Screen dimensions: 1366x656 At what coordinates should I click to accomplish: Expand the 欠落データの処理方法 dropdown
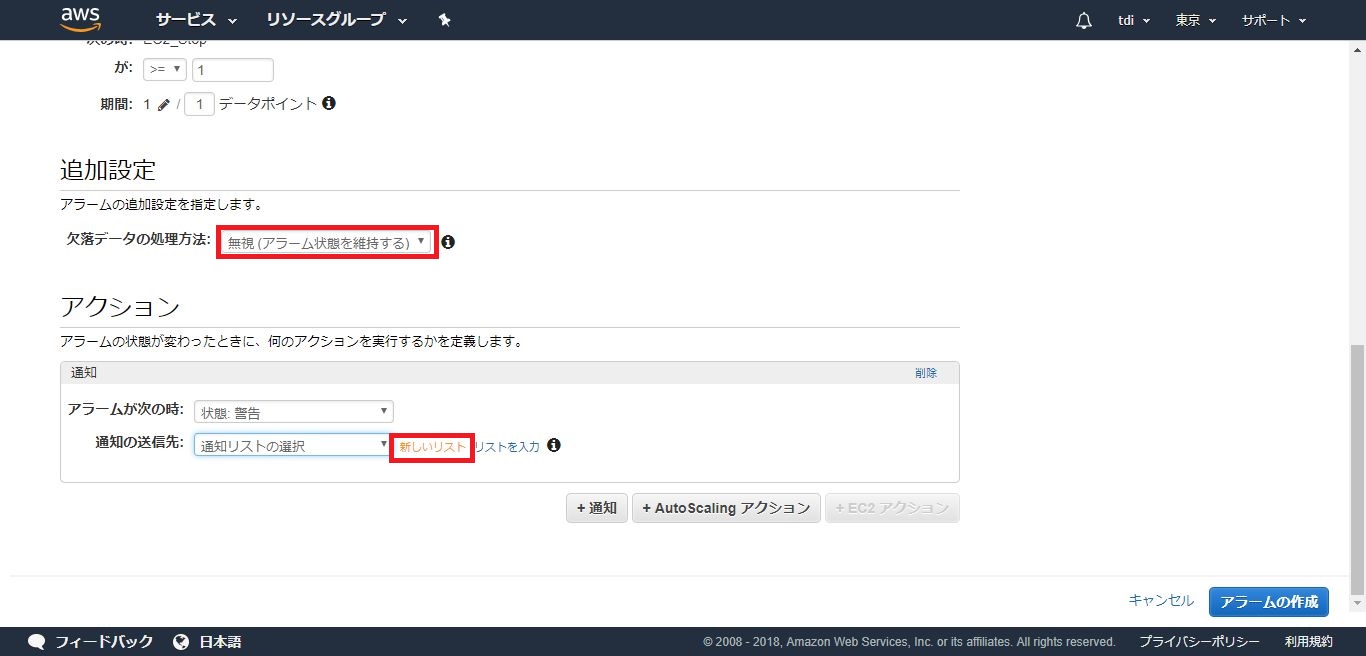(x=327, y=242)
